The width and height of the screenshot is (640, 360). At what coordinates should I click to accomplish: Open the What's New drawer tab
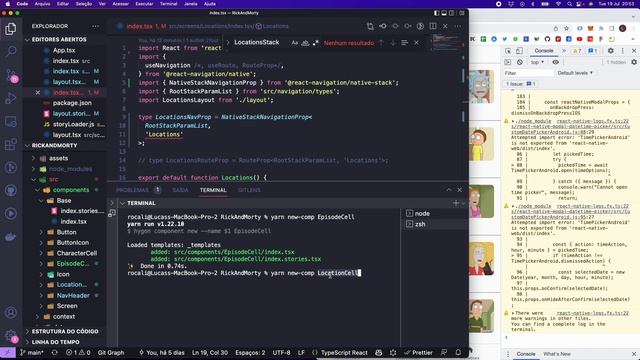557,354
